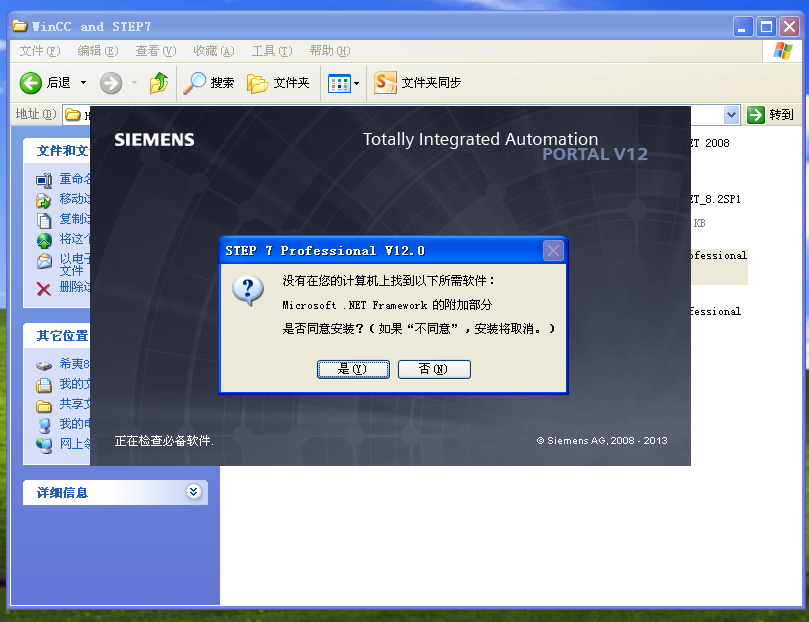The image size is (809, 622).
Task: Close the WinCC and STEP7 explorer window
Action: coord(789,26)
